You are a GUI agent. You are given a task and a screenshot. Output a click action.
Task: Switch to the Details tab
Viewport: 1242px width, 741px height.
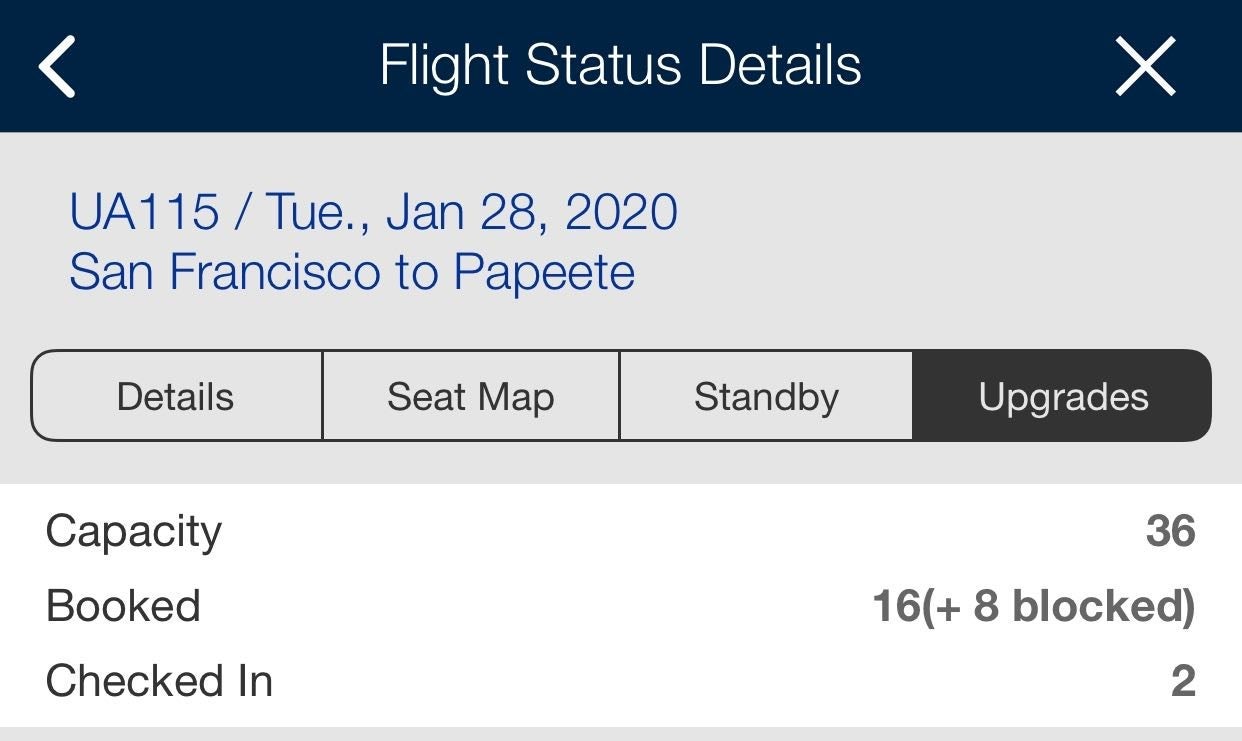coord(176,397)
